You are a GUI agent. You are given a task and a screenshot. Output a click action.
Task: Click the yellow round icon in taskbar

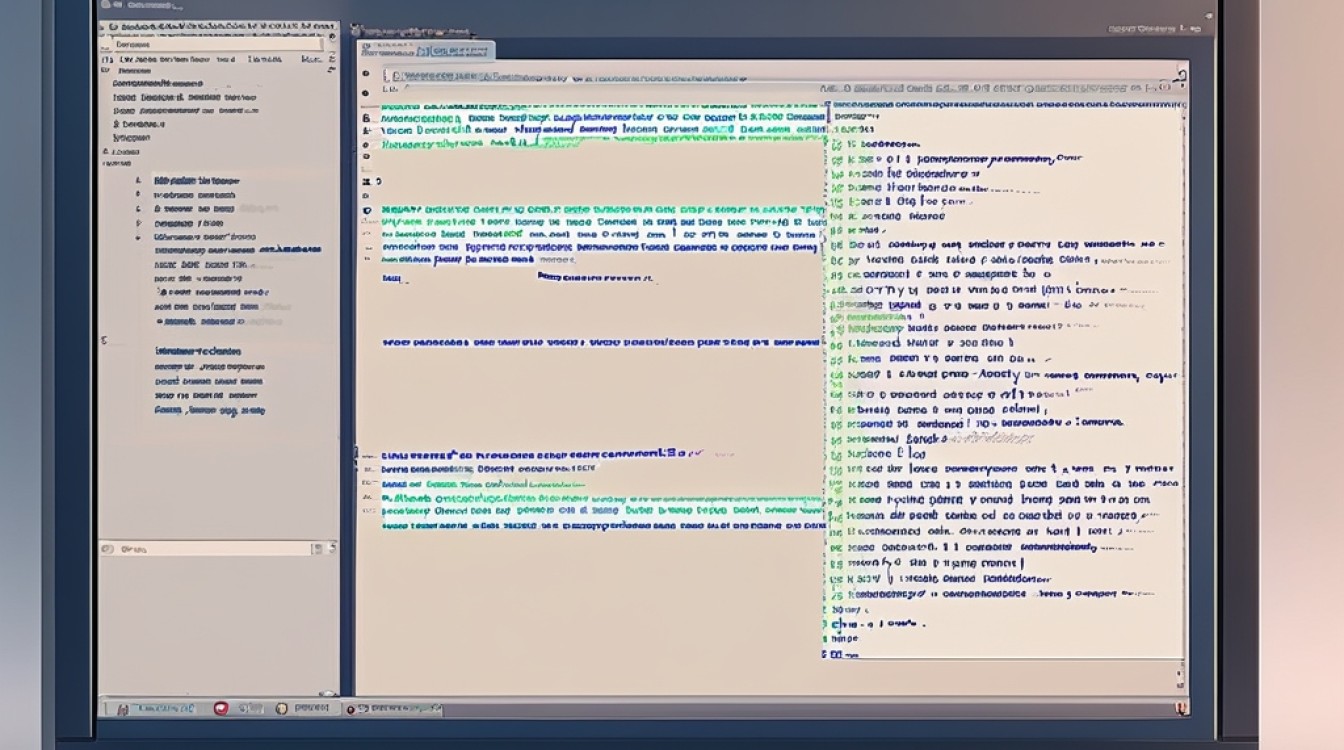(x=281, y=708)
